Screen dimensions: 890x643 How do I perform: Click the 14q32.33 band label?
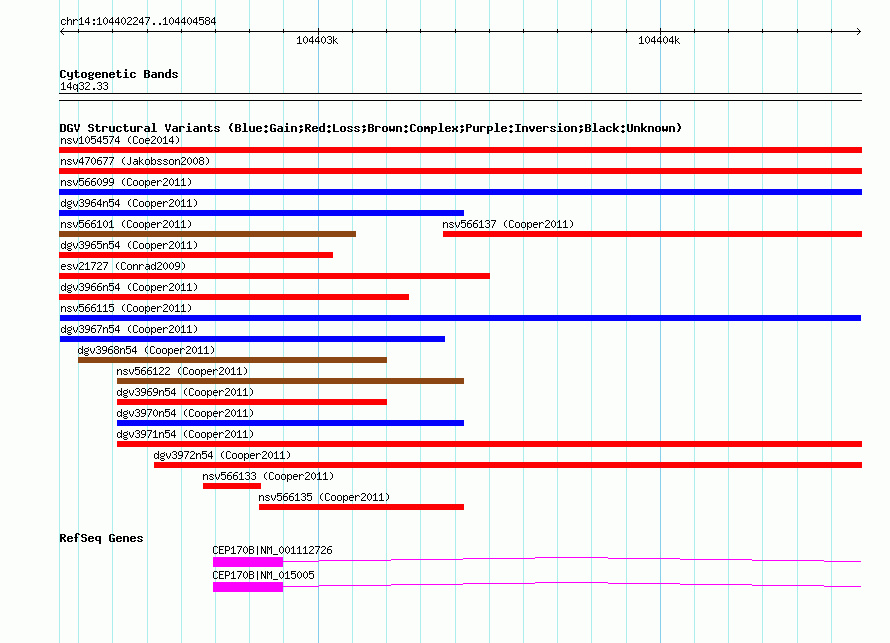[x=84, y=86]
